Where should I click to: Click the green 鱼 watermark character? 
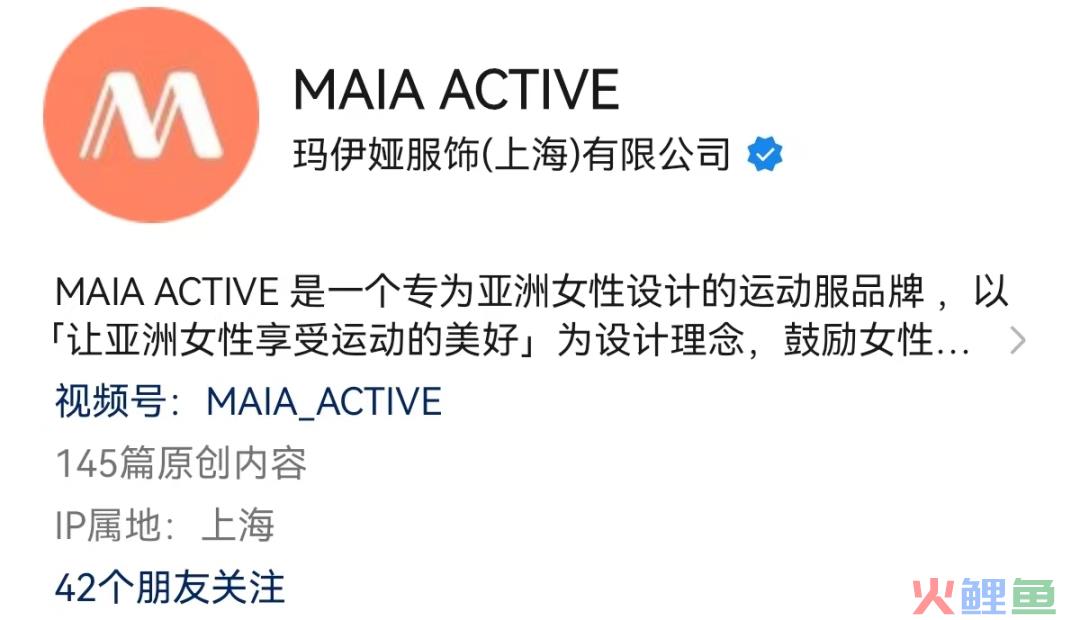[x=1032, y=597]
